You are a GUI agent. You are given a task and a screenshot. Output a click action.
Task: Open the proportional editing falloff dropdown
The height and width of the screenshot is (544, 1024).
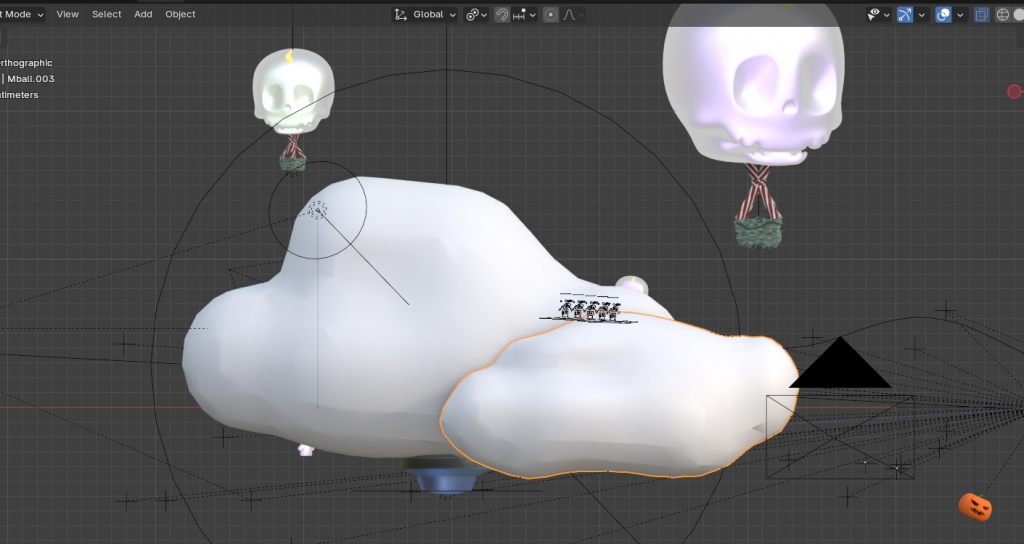pos(573,14)
